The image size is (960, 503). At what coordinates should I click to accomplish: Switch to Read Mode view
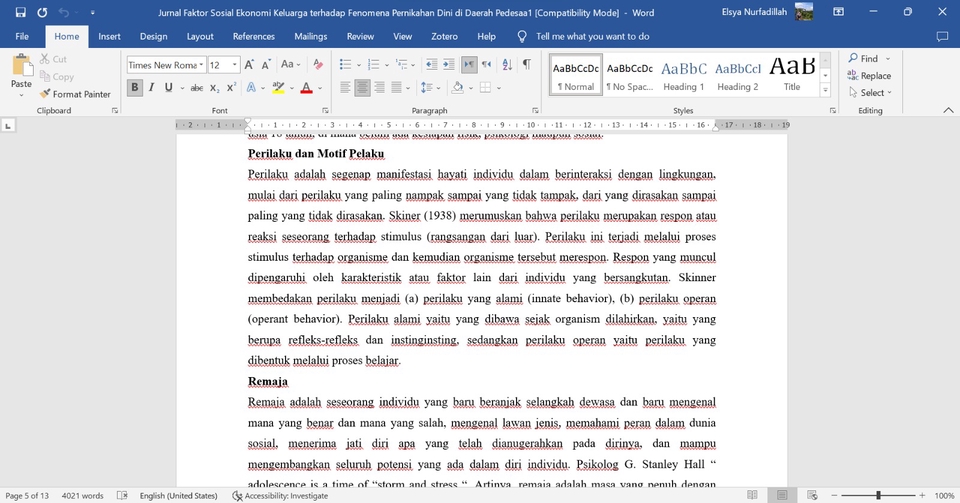coord(752,495)
